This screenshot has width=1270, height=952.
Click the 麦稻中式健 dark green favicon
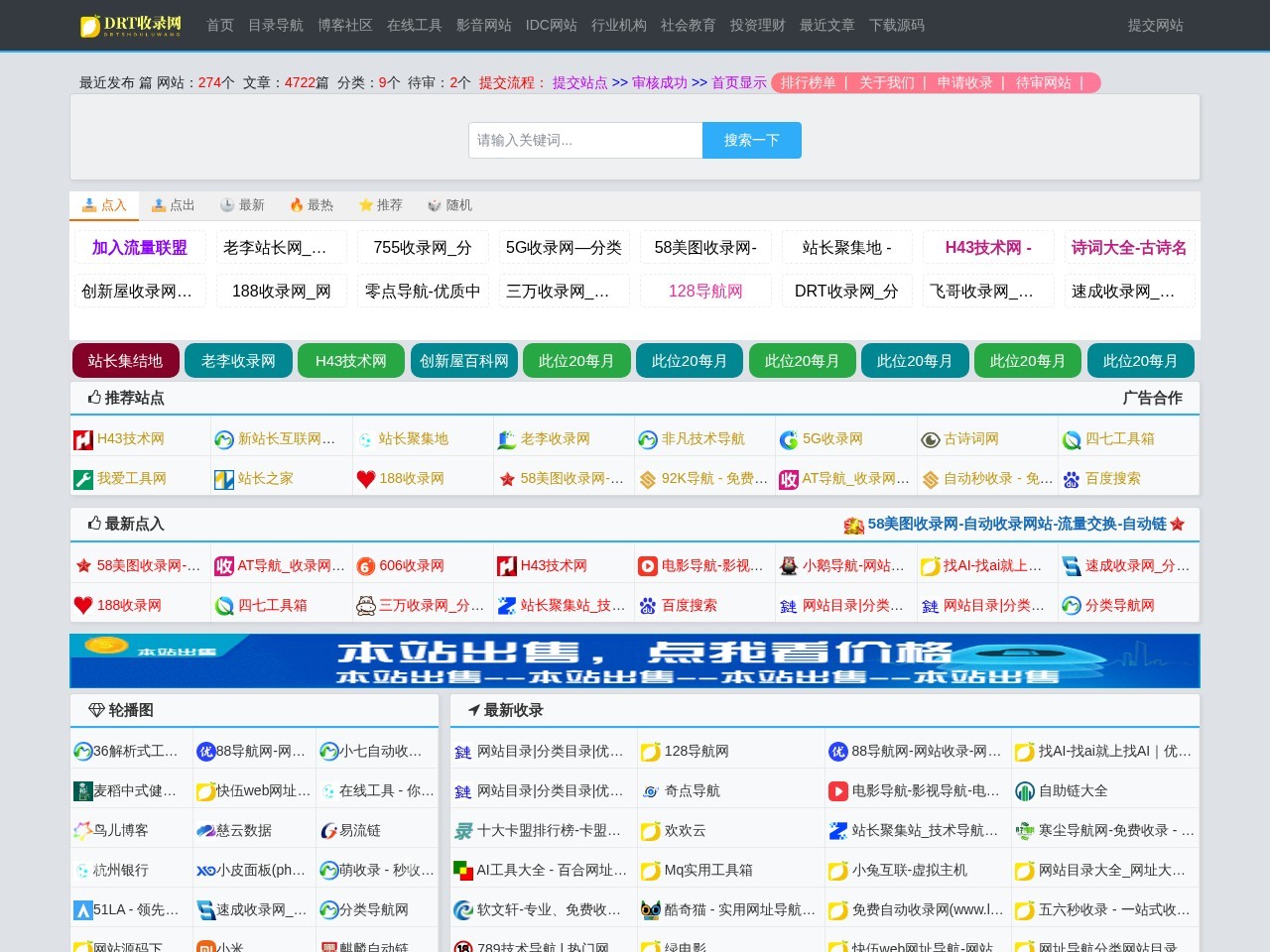(83, 790)
